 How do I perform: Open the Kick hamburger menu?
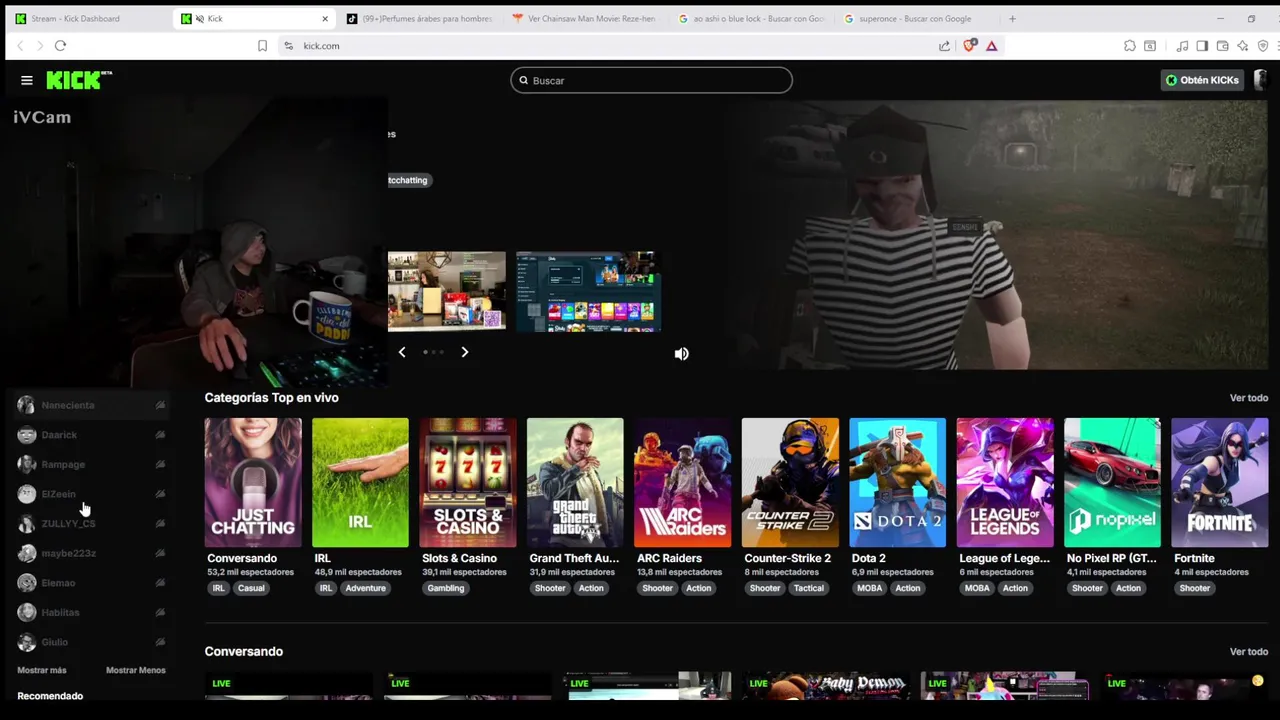[27, 80]
